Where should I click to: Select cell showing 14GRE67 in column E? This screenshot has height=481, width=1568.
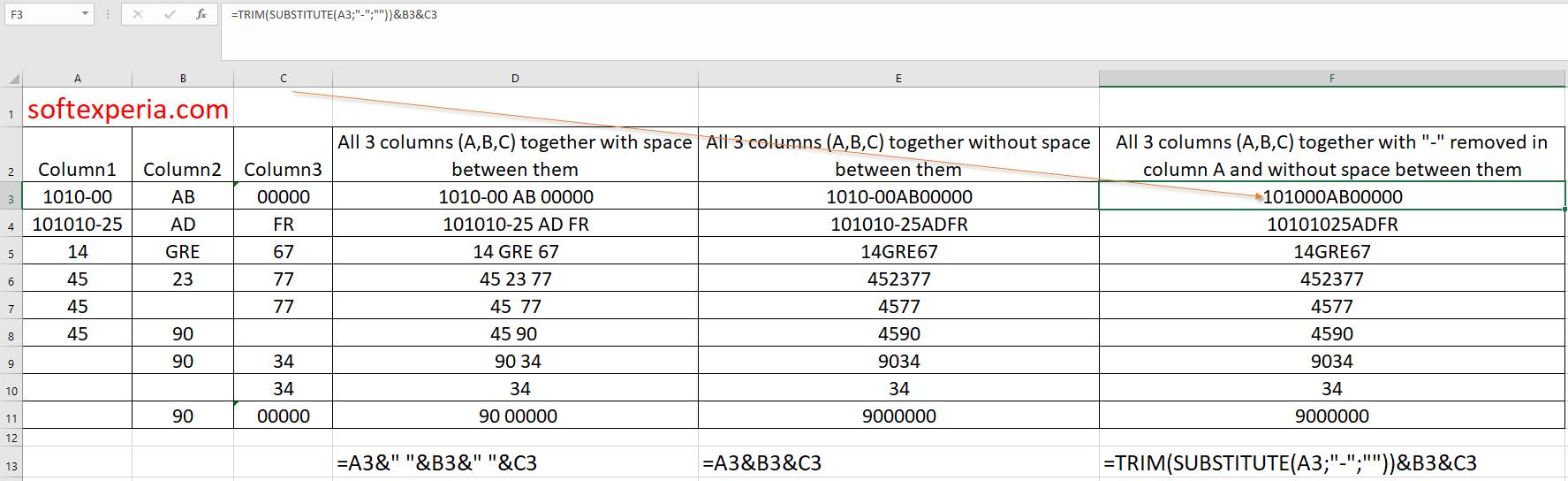click(898, 252)
